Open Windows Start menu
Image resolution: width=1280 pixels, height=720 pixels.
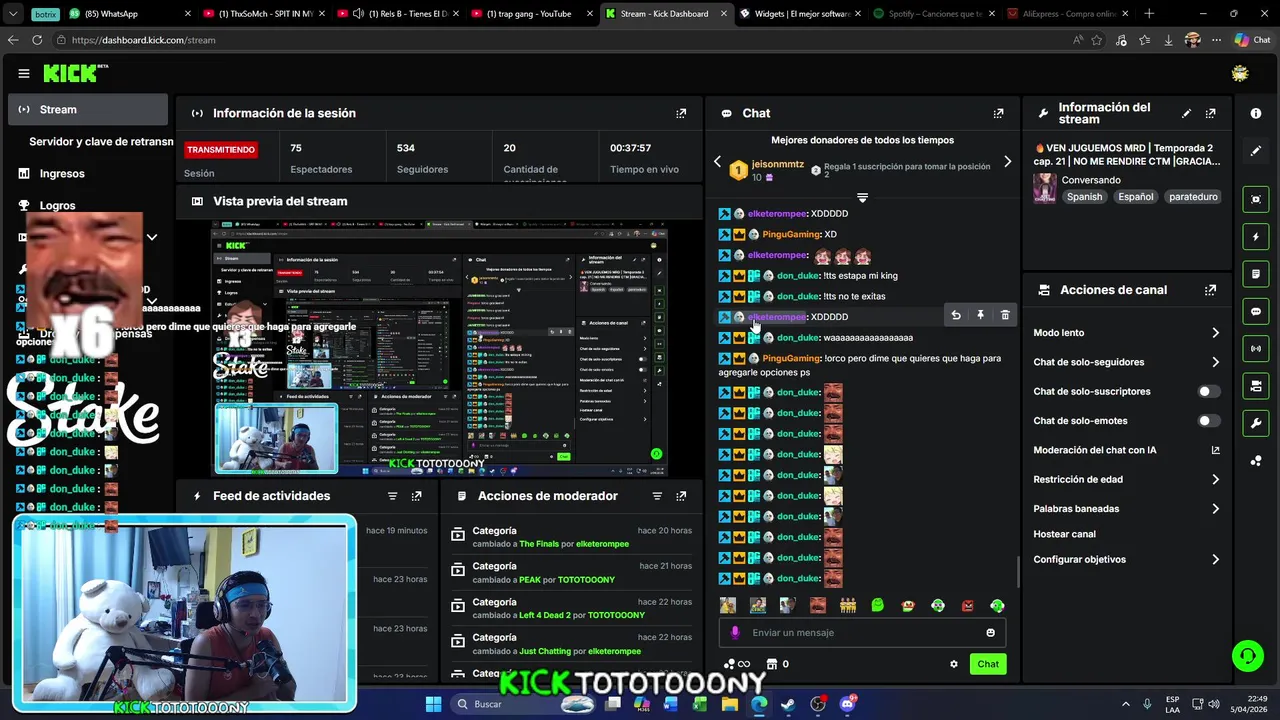(433, 704)
